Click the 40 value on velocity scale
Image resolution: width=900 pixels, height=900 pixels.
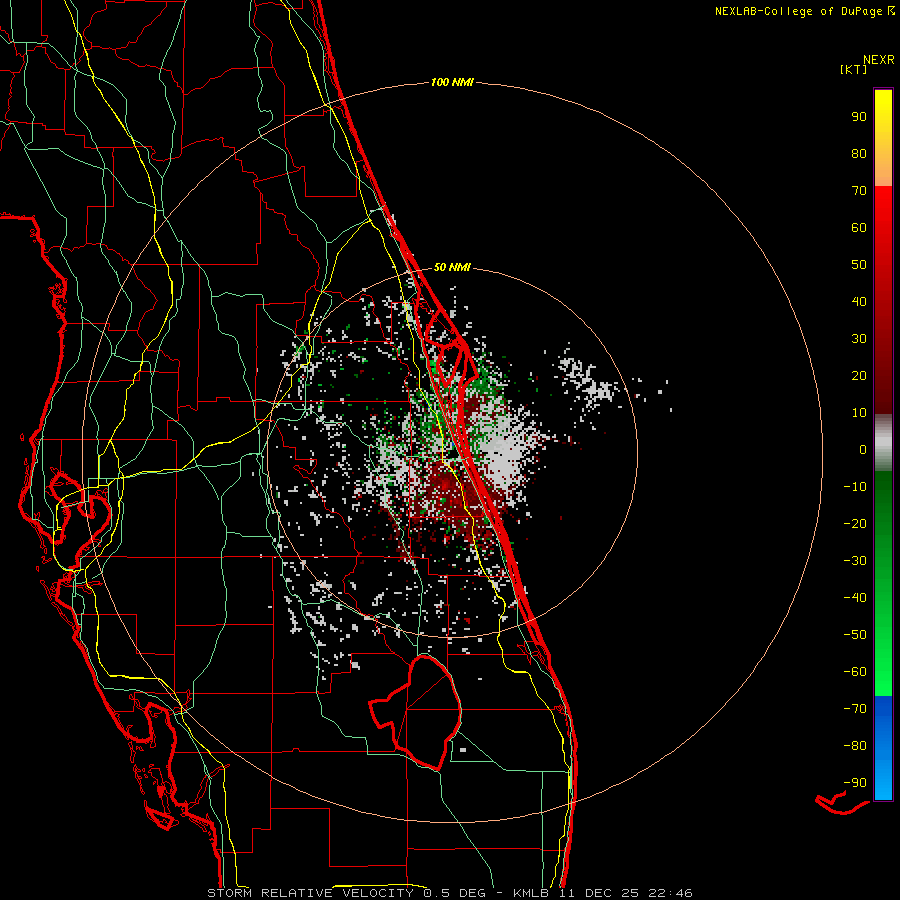coord(859,301)
